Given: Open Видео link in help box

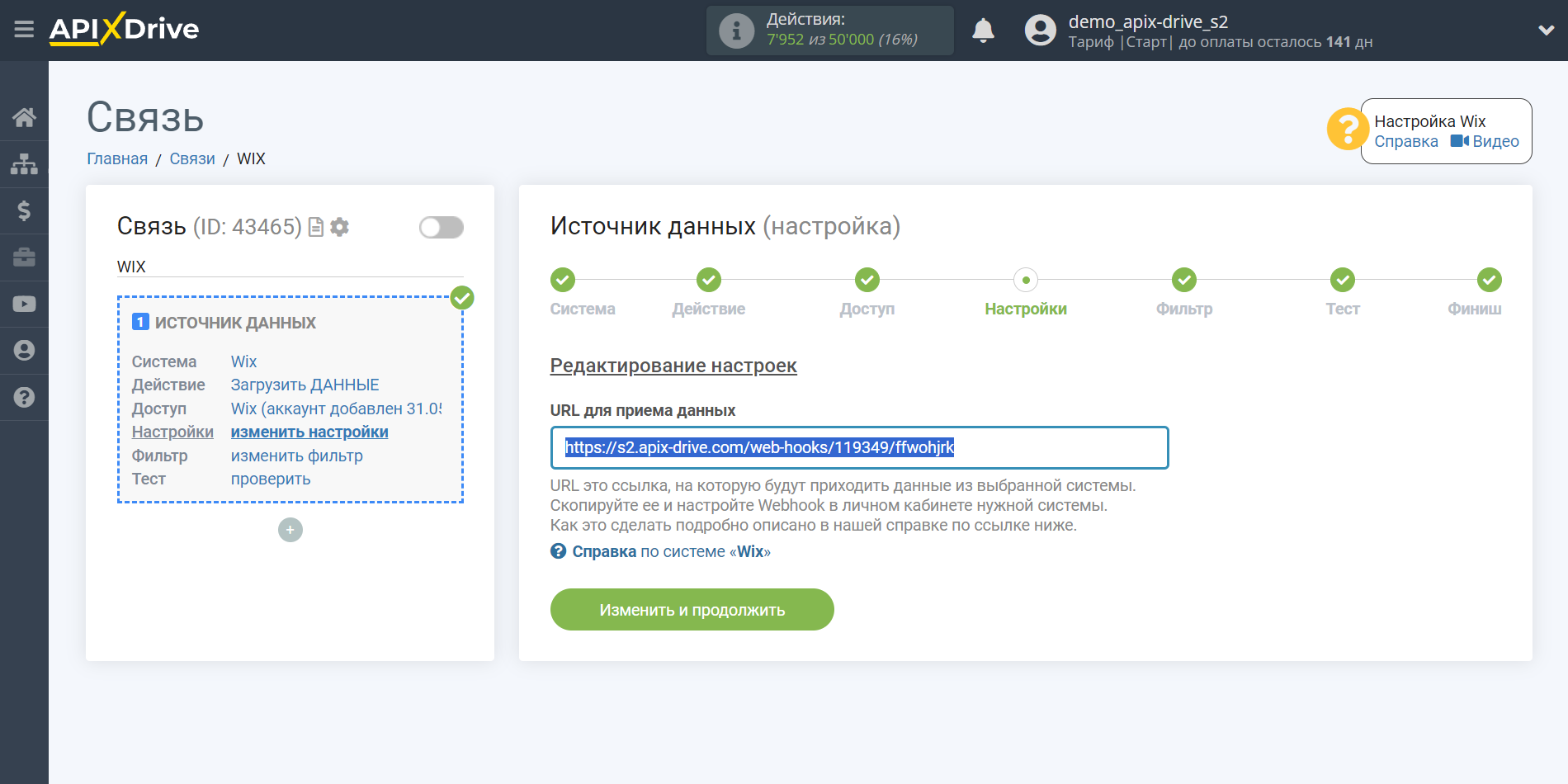Looking at the screenshot, I should pyautogui.click(x=1485, y=141).
